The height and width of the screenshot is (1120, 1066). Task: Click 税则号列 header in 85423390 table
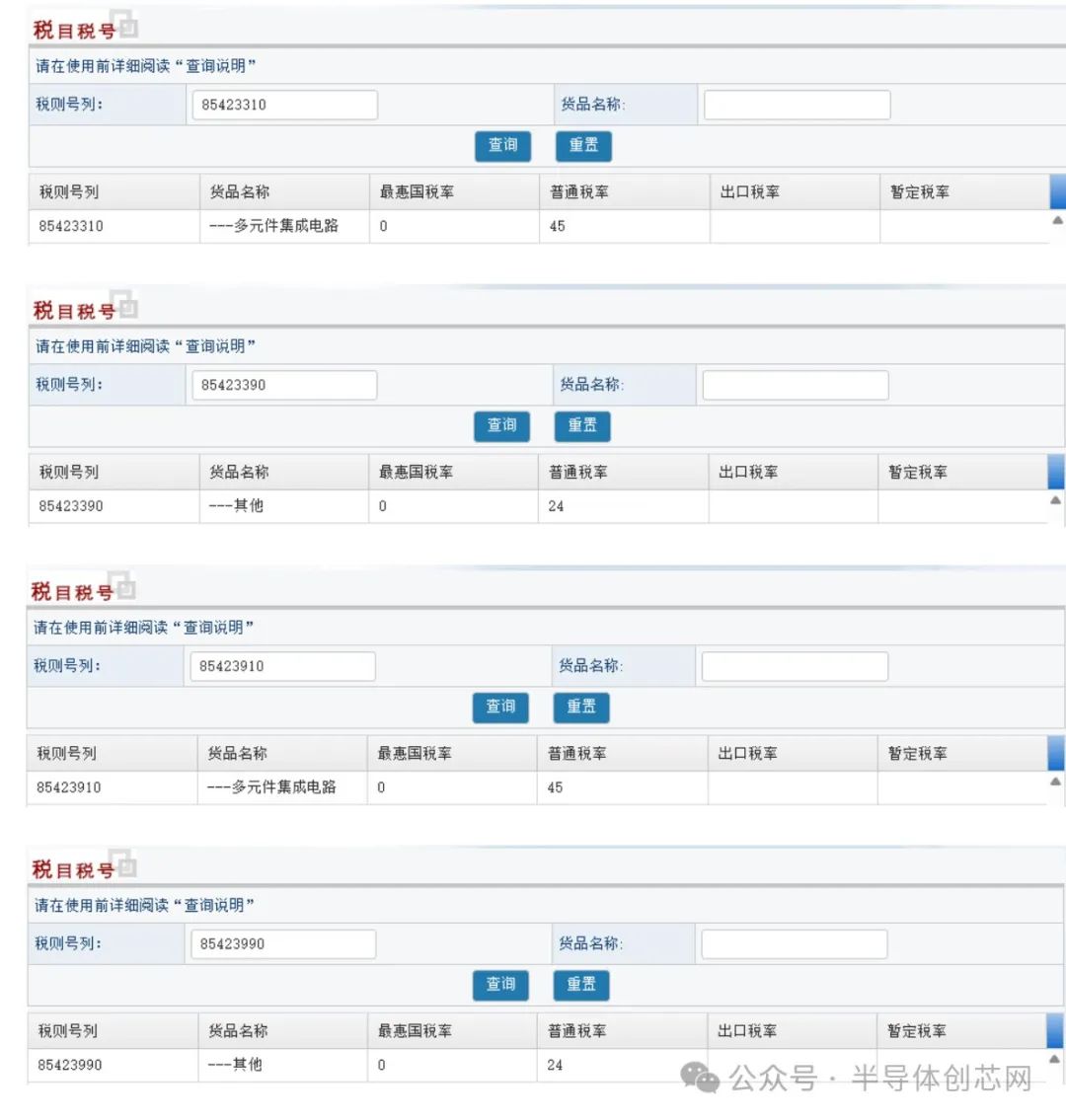(x=68, y=472)
